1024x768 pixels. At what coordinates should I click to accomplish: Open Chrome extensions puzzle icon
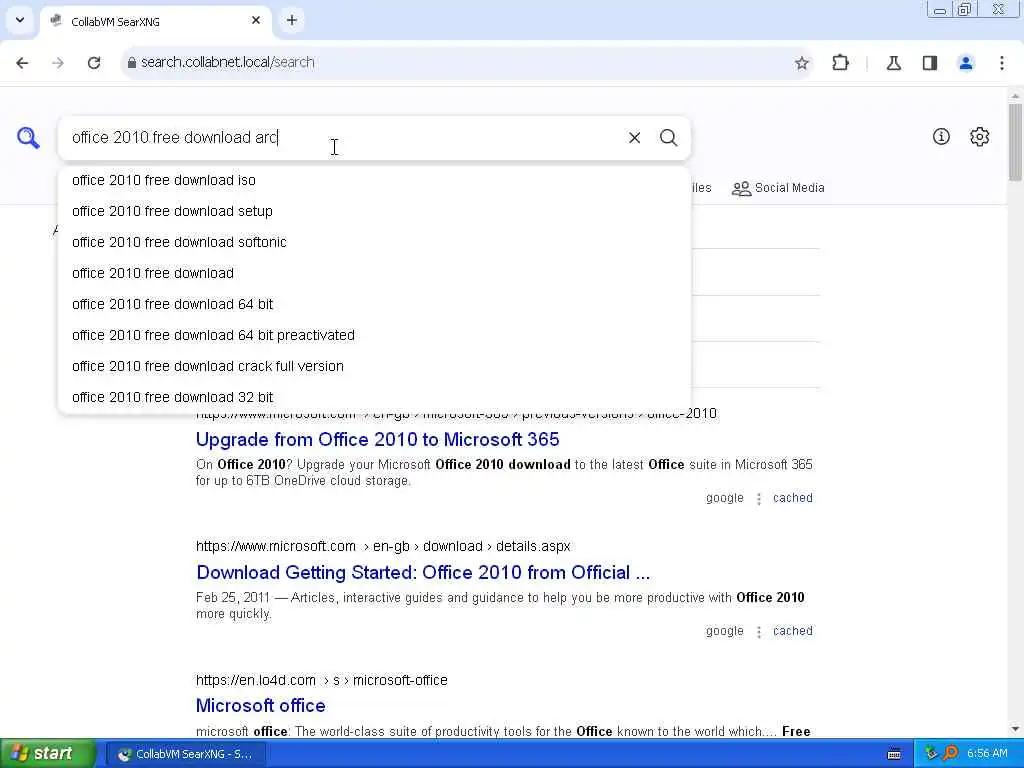[840, 63]
